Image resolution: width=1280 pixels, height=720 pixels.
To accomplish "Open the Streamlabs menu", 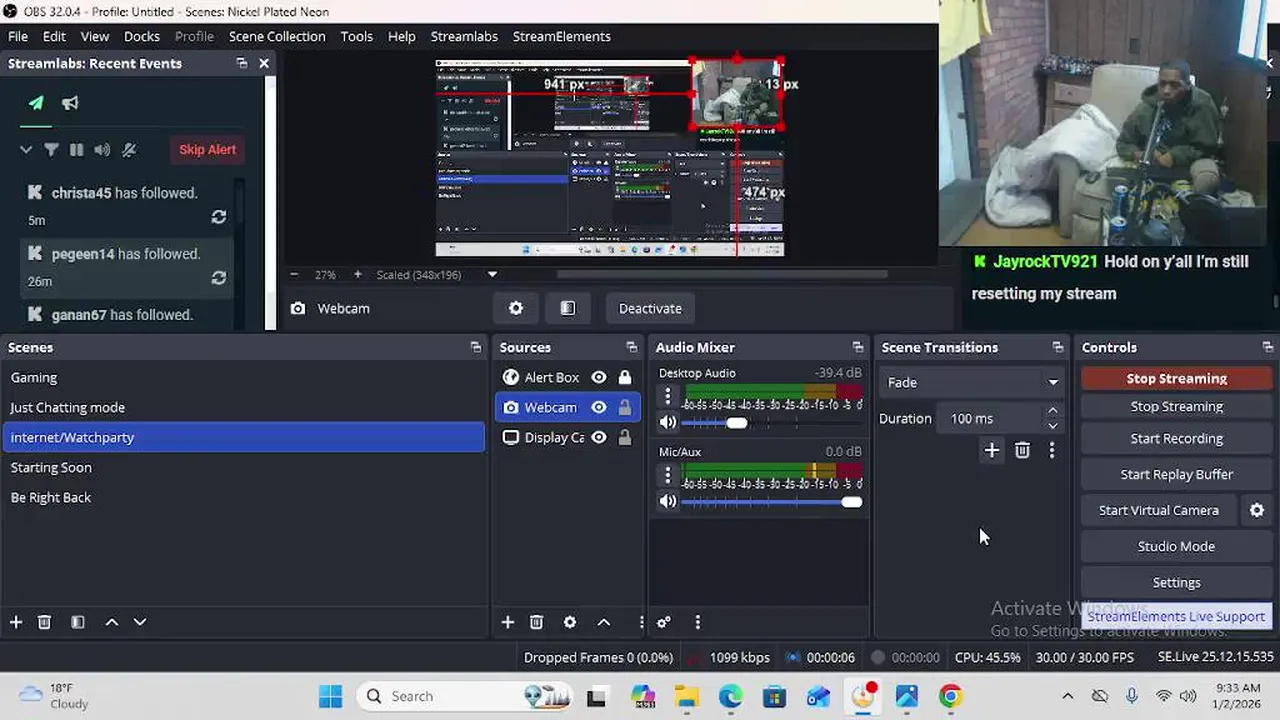I will coord(464,36).
